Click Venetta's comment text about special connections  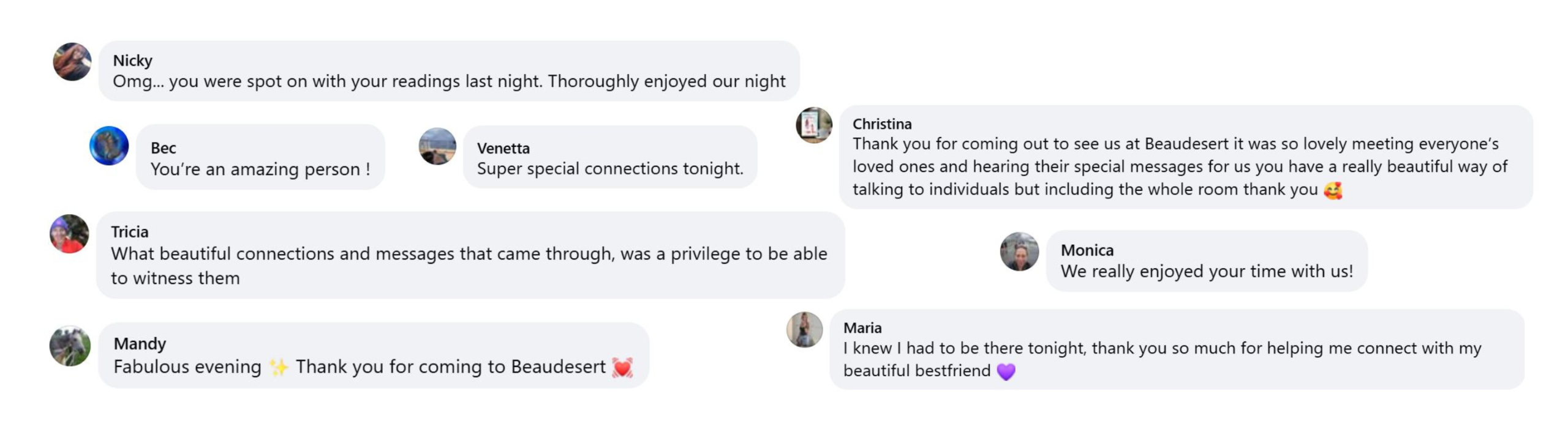tap(609, 169)
